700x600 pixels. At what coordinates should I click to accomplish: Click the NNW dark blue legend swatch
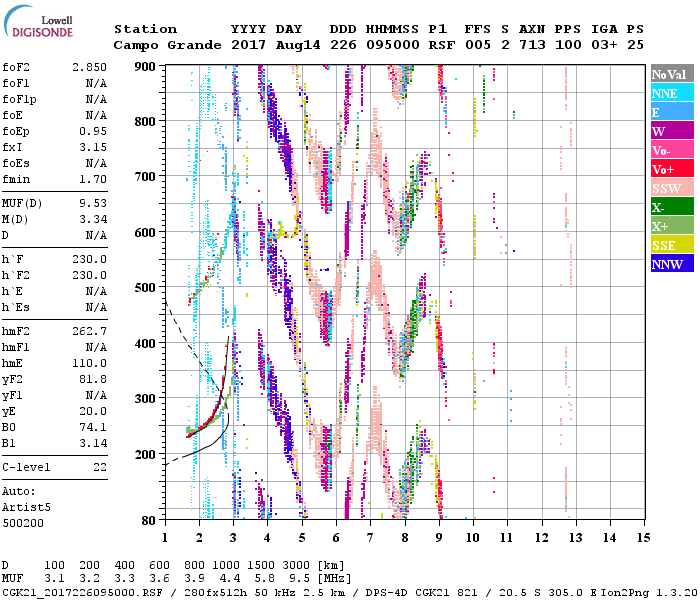pyautogui.click(x=671, y=264)
